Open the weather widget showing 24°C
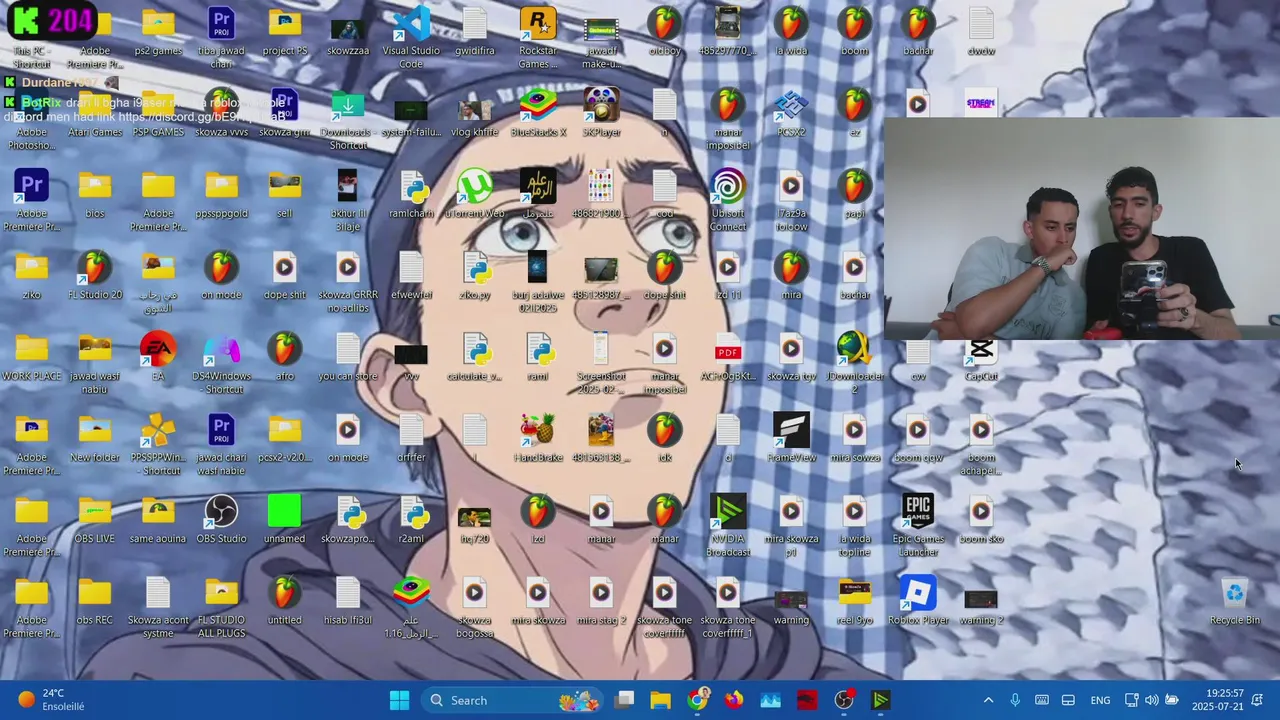Viewport: 1280px width, 720px height. [52, 700]
